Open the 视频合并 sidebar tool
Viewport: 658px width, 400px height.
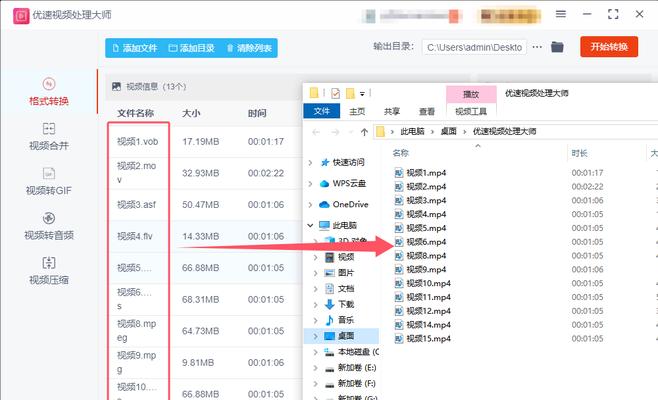pyautogui.click(x=49, y=136)
